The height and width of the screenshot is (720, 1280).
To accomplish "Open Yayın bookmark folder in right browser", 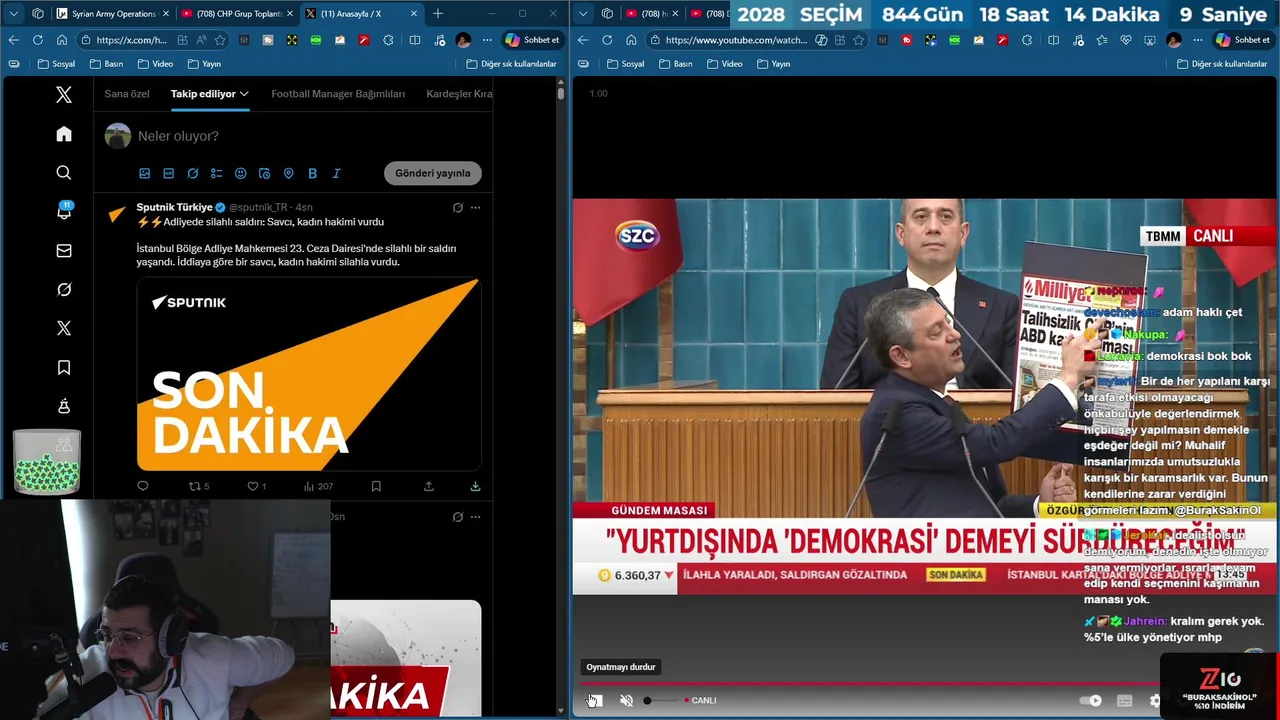I will point(773,63).
